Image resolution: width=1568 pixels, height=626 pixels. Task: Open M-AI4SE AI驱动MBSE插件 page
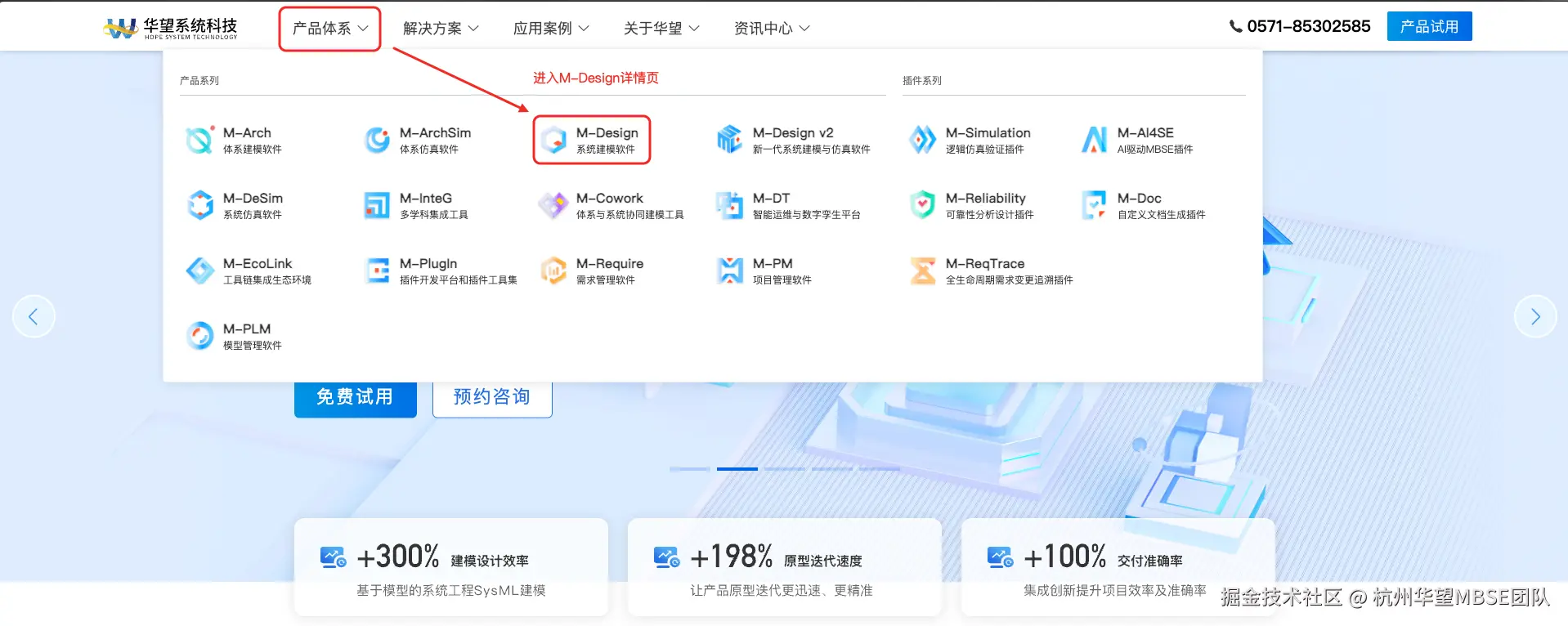(1136, 140)
